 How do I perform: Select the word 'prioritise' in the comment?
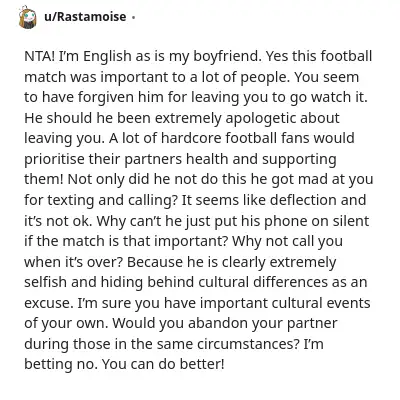[x=54, y=159]
